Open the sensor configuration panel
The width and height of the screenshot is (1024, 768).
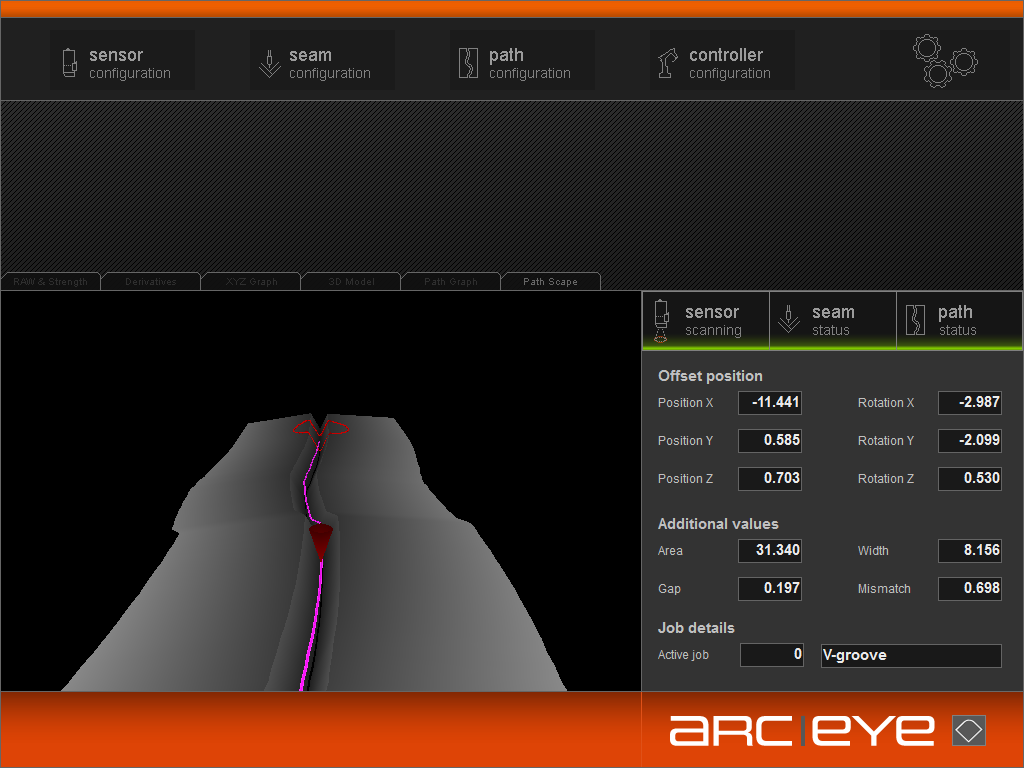click(122, 62)
